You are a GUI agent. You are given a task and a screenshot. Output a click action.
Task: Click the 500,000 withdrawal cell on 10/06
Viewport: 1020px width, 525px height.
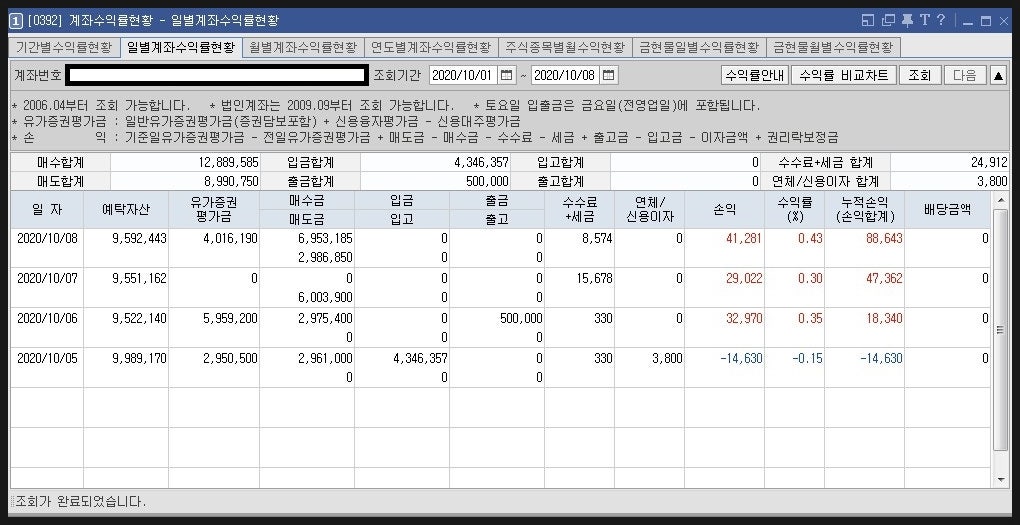click(x=521, y=319)
